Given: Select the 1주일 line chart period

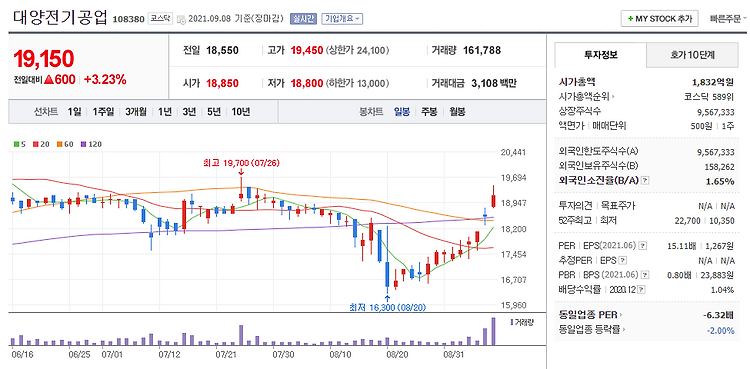Looking at the screenshot, I should point(103,112).
